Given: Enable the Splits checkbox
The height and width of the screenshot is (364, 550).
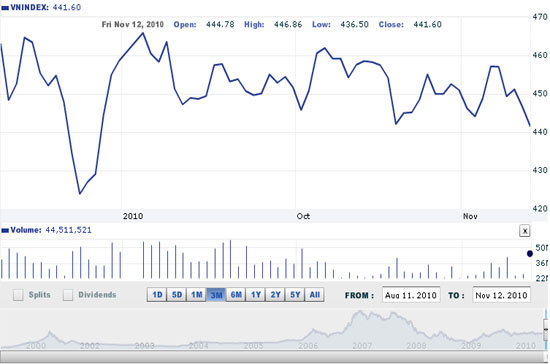Looking at the screenshot, I should (18, 295).
